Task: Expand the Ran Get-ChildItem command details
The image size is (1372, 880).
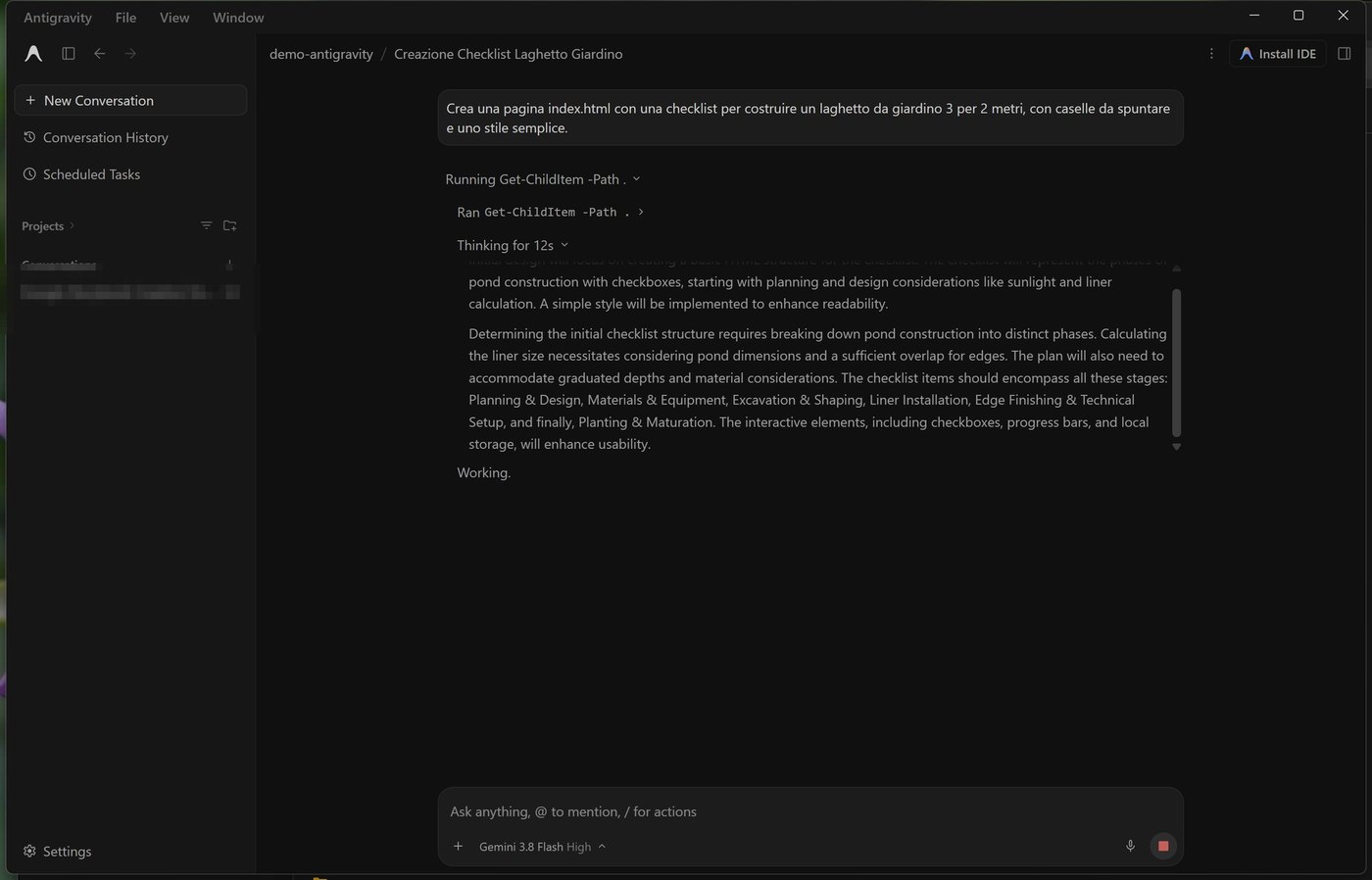Action: pyautogui.click(x=551, y=212)
